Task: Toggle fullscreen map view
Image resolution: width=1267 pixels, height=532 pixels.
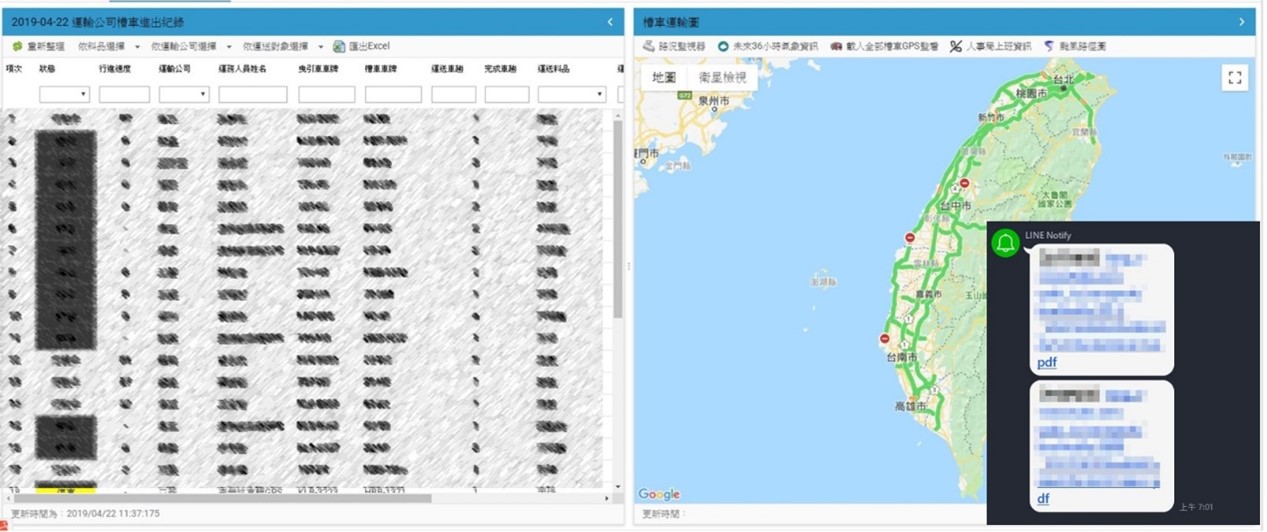Action: click(1235, 78)
